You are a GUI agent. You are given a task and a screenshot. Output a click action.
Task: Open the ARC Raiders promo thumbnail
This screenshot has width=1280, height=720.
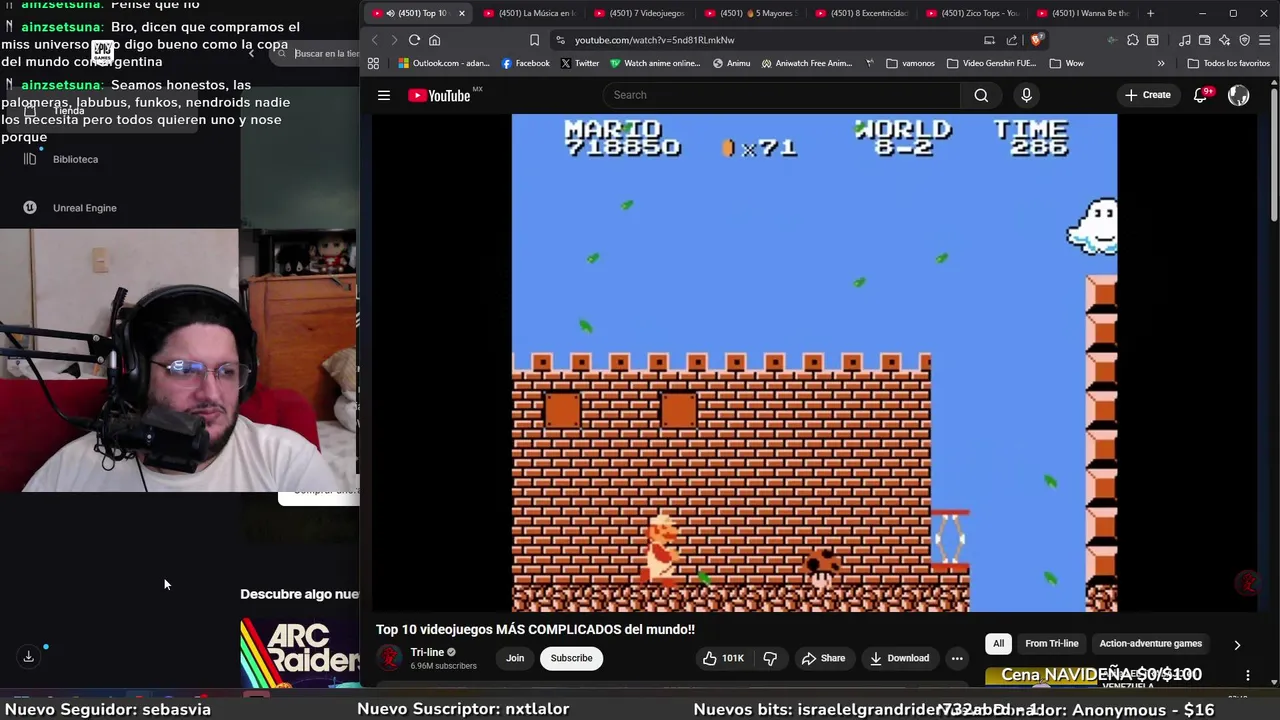click(299, 653)
